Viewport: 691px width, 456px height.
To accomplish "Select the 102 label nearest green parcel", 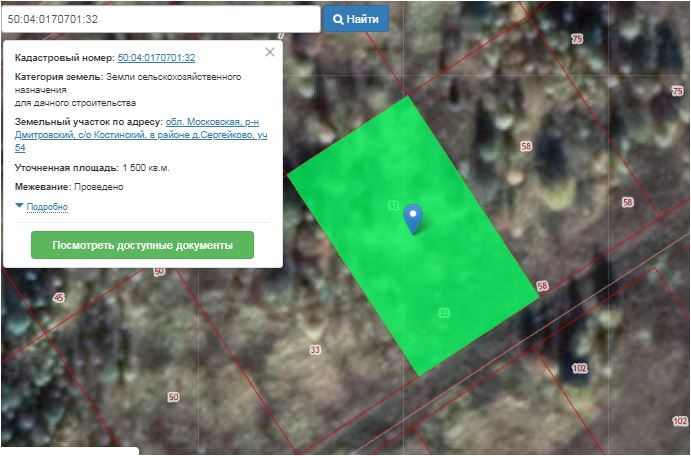I will 579,368.
